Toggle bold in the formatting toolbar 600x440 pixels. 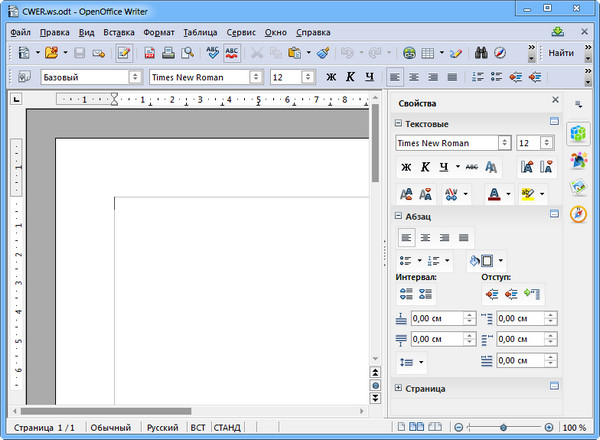(332, 77)
